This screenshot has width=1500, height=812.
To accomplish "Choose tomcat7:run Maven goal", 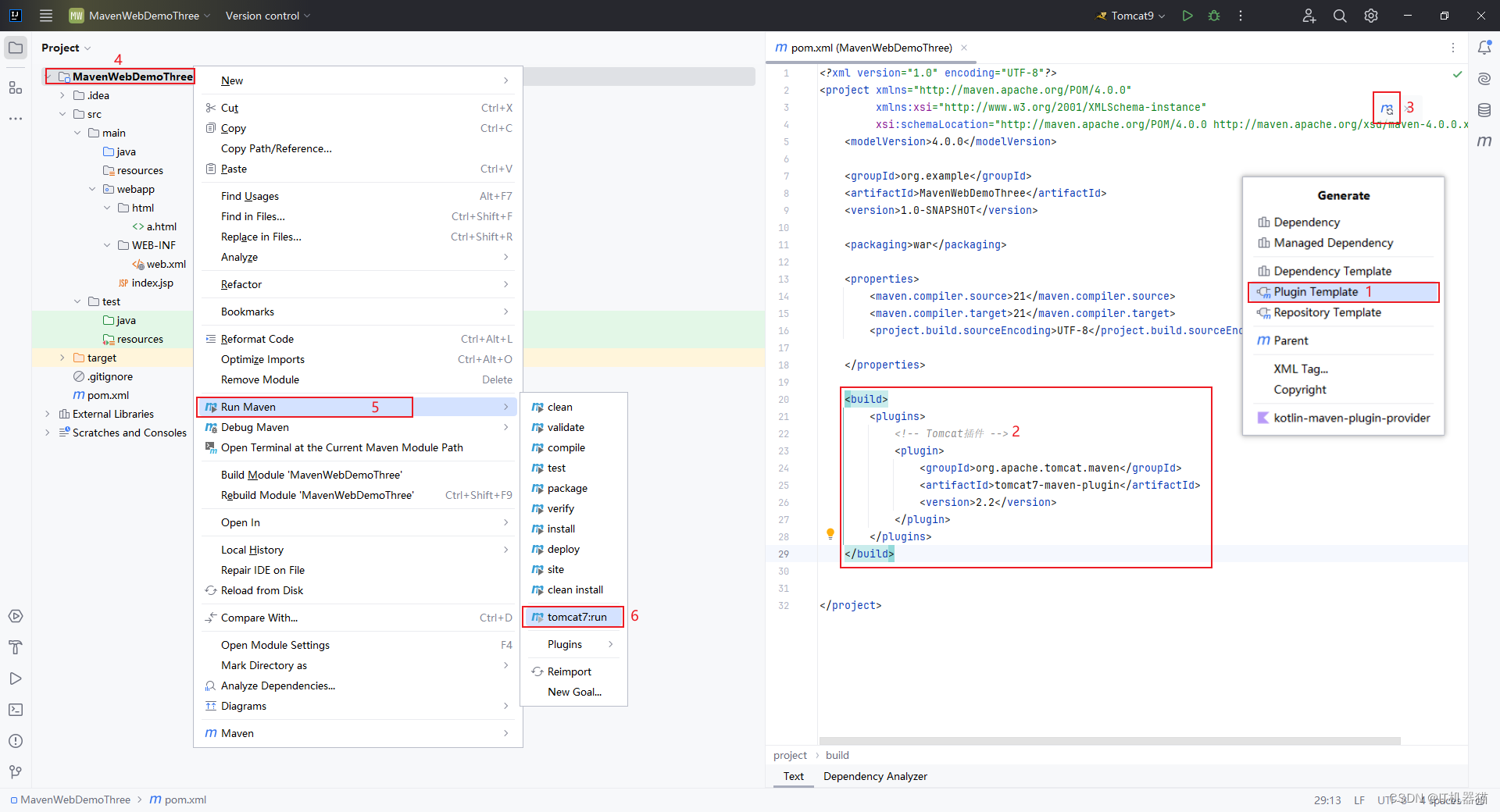I will pos(573,617).
